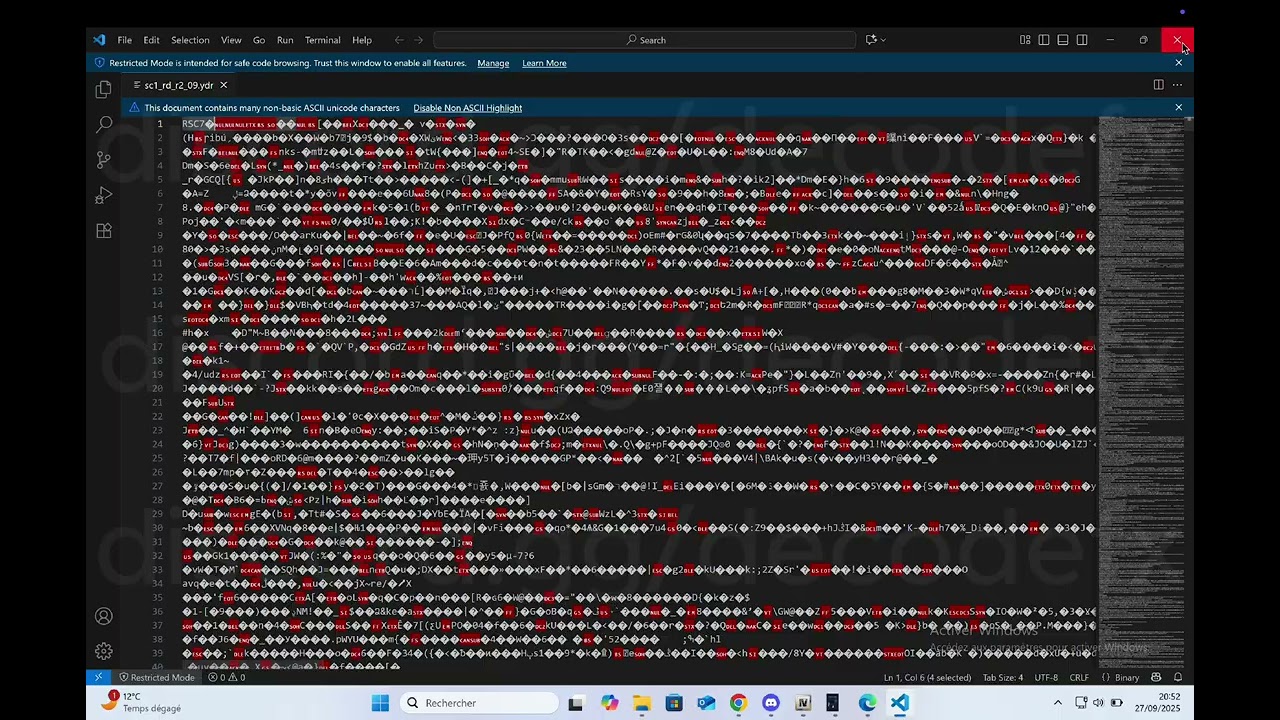Open File Explorer from the taskbar

[x=641, y=703]
